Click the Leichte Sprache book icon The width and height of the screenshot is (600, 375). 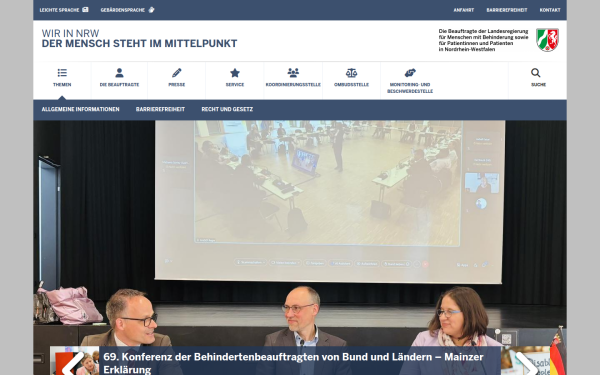[x=85, y=10]
